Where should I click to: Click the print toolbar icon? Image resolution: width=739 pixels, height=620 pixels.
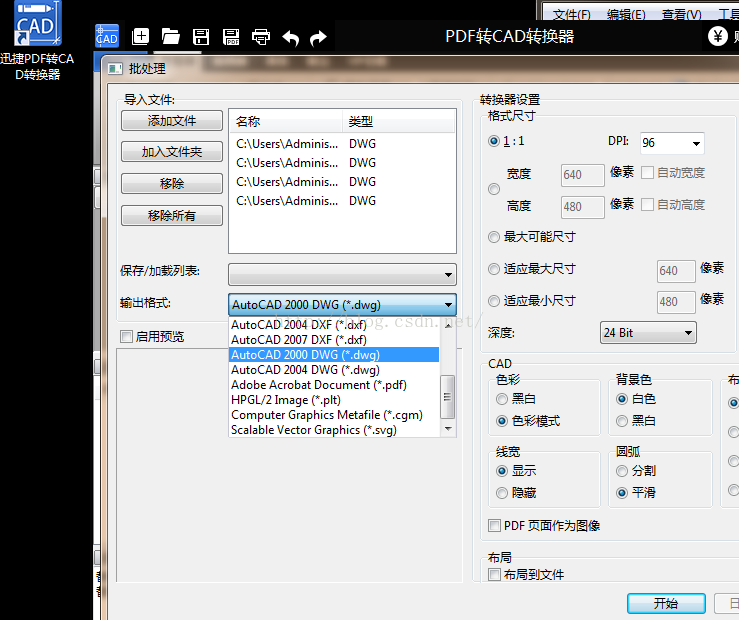coord(261,37)
